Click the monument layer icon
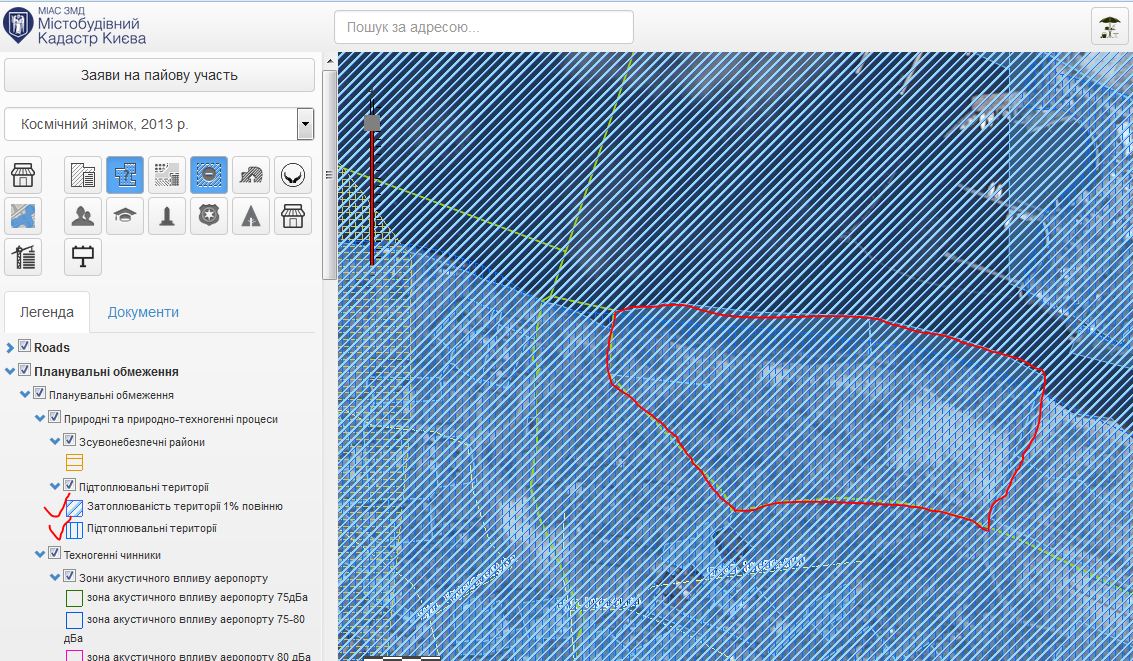The image size is (1133, 661). 166,215
